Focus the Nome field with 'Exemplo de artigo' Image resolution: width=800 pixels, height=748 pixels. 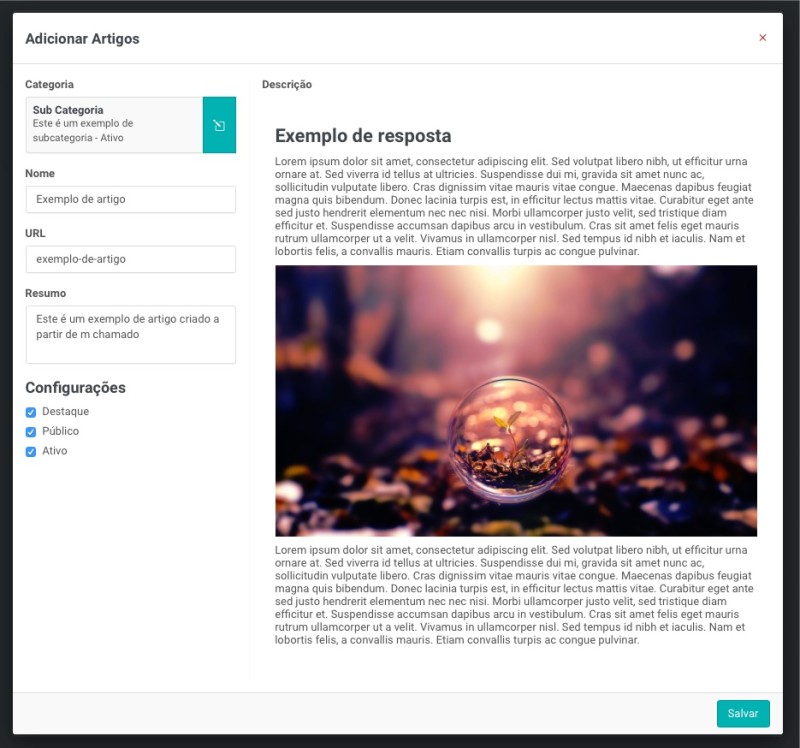click(x=130, y=199)
